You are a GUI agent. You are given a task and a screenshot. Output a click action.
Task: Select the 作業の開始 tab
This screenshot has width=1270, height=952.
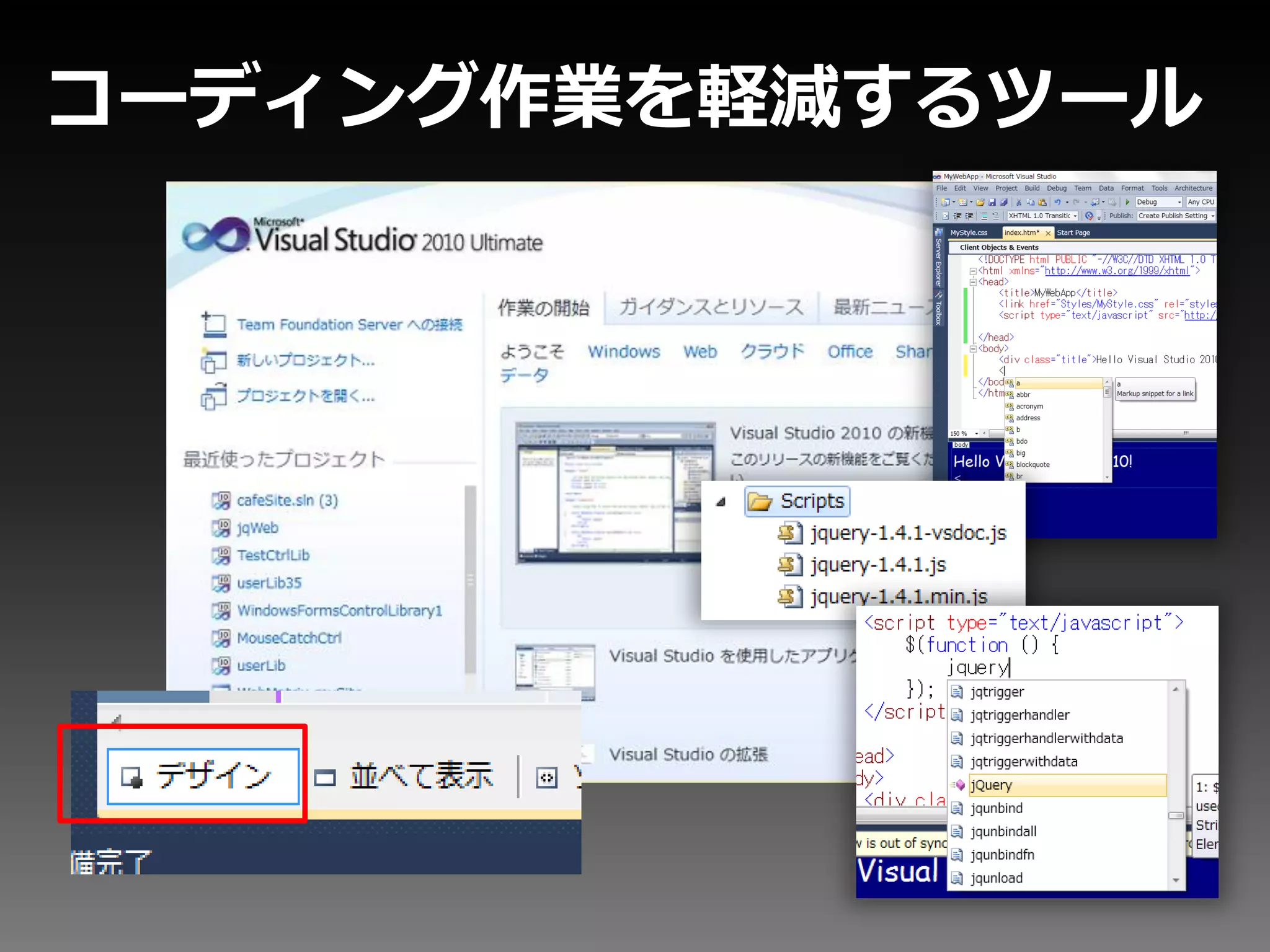tap(543, 308)
